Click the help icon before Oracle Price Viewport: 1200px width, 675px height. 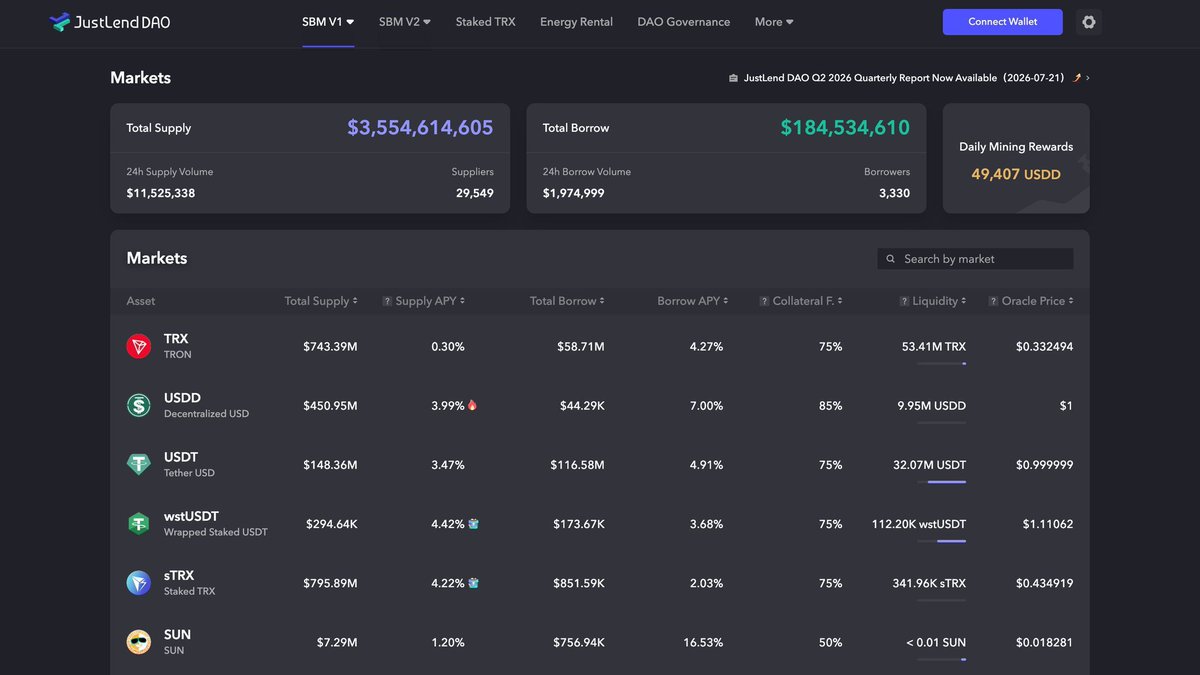pyautogui.click(x=994, y=301)
